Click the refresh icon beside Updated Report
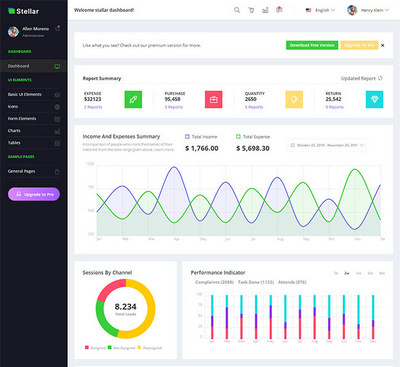Screen dimensions: 400x367 click(x=380, y=78)
